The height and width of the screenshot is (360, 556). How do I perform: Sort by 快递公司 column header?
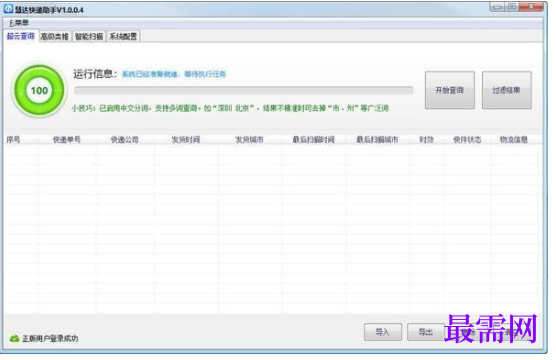[x=125, y=139]
